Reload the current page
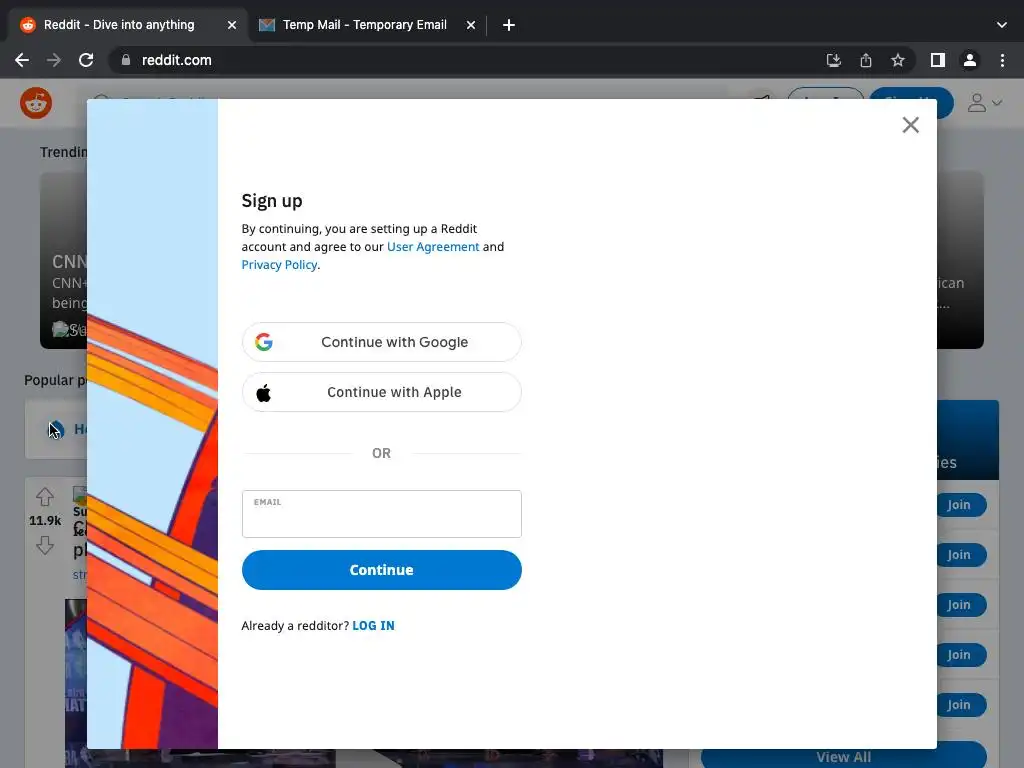The width and height of the screenshot is (1024, 768). click(x=86, y=60)
